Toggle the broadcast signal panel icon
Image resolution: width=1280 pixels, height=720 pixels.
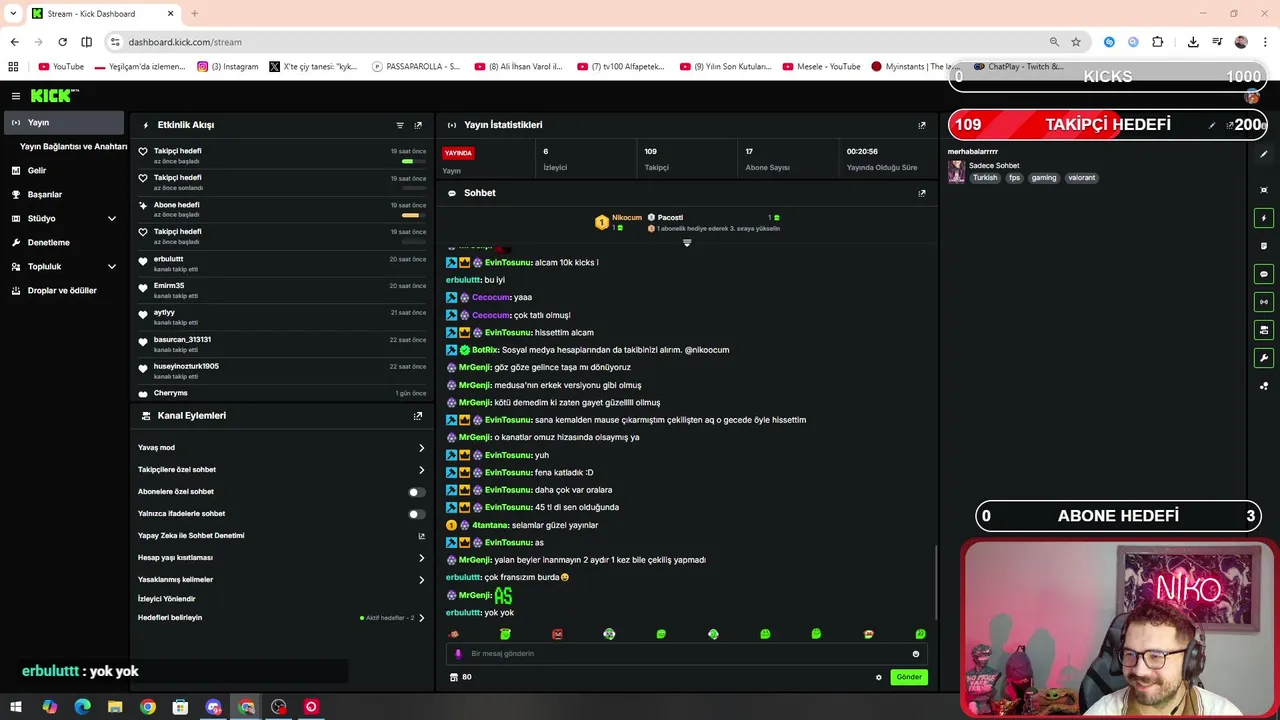tap(1264, 302)
